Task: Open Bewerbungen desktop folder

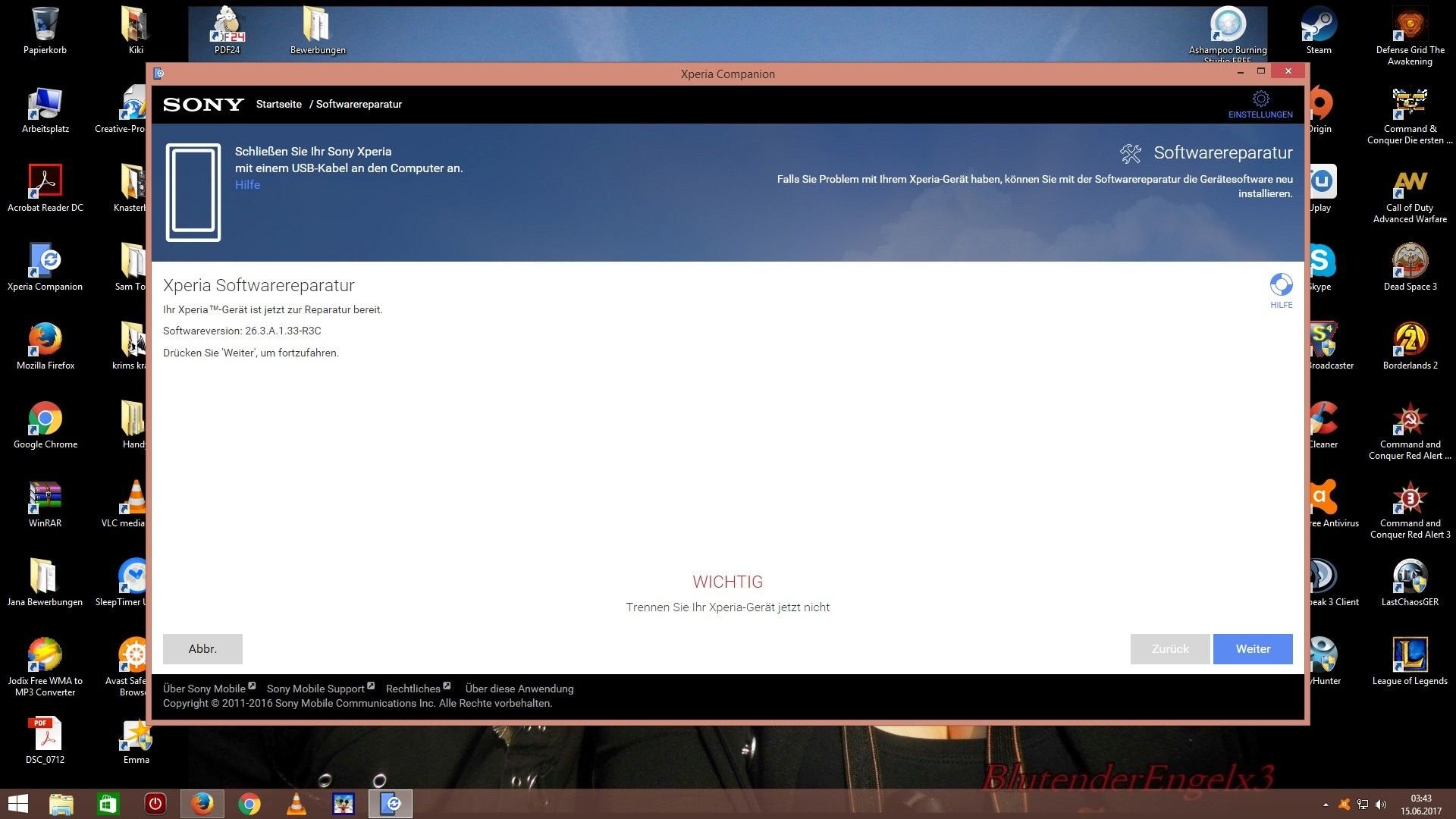Action: point(318,30)
